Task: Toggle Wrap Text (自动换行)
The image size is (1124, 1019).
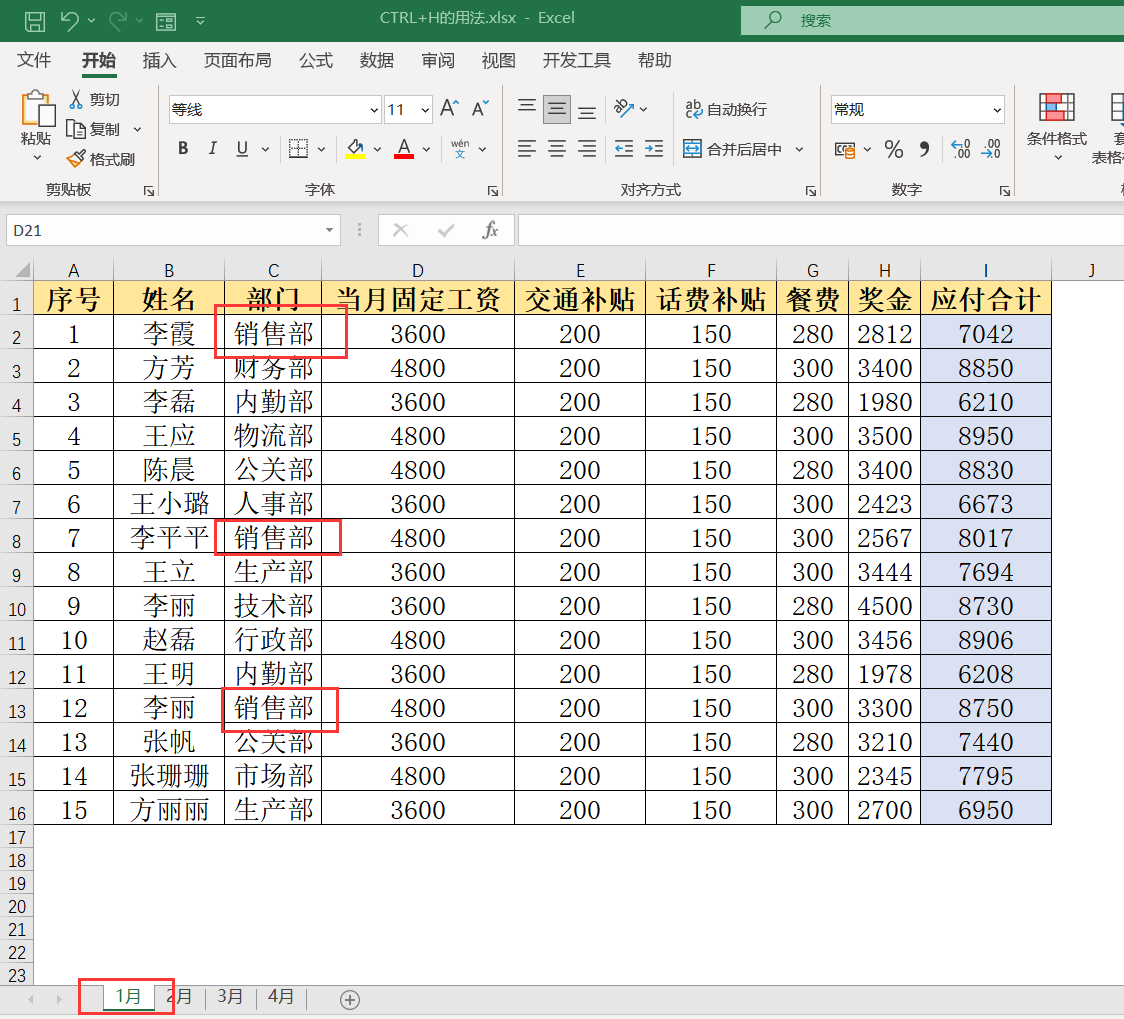Action: (x=725, y=109)
